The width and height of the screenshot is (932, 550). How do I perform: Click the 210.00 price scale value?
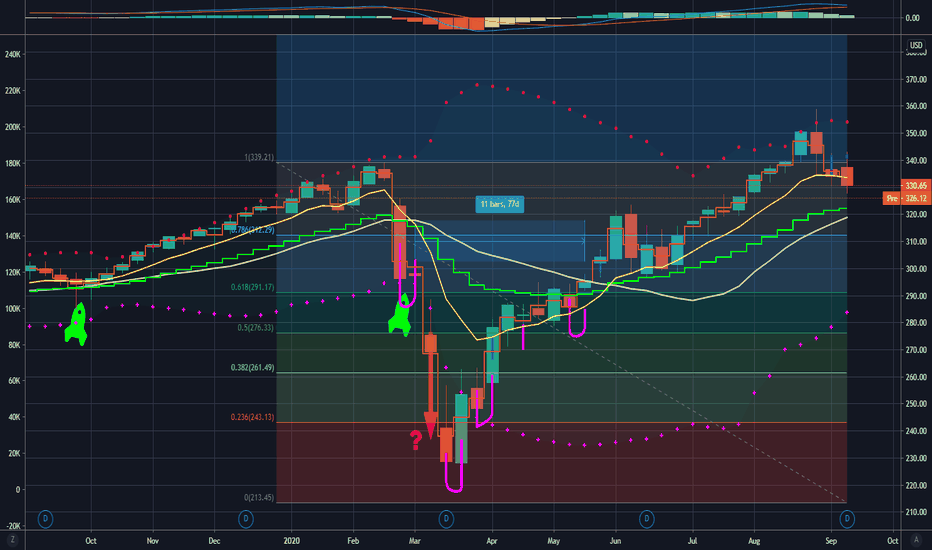(x=916, y=512)
